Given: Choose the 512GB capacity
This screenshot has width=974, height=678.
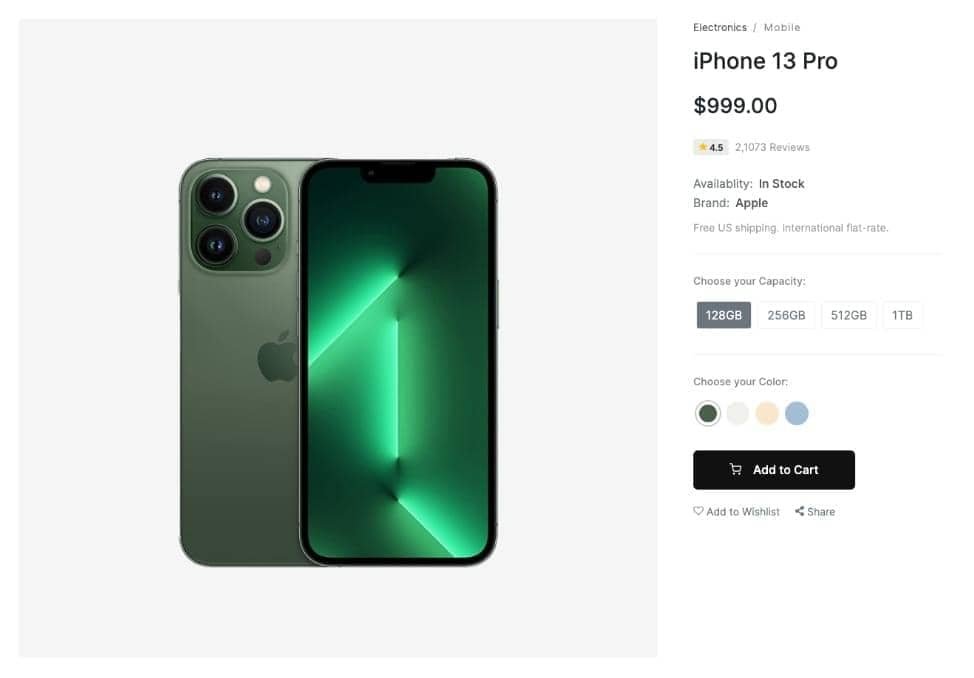Looking at the screenshot, I should pos(849,316).
